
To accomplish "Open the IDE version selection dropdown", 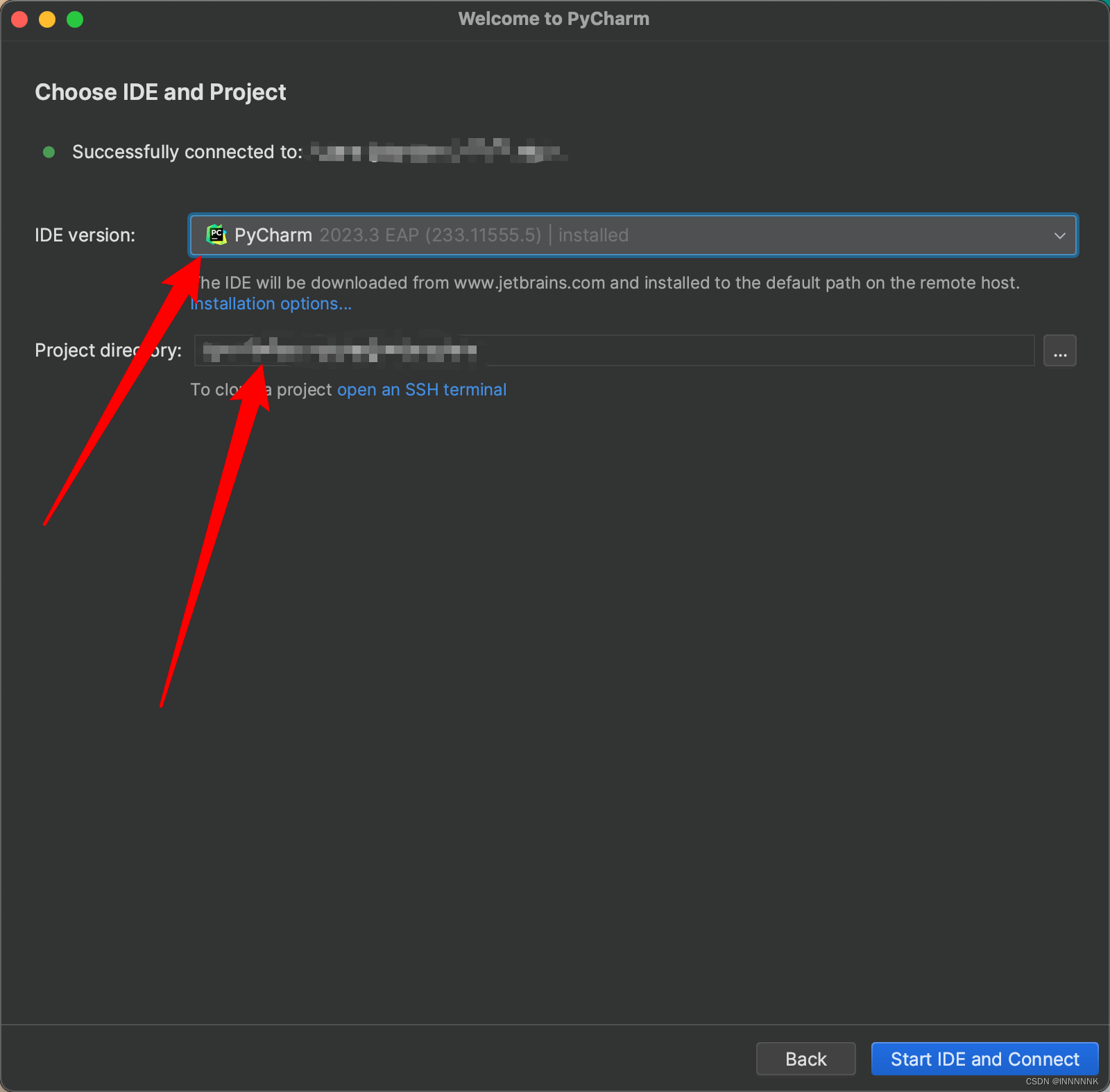I will 624,235.
